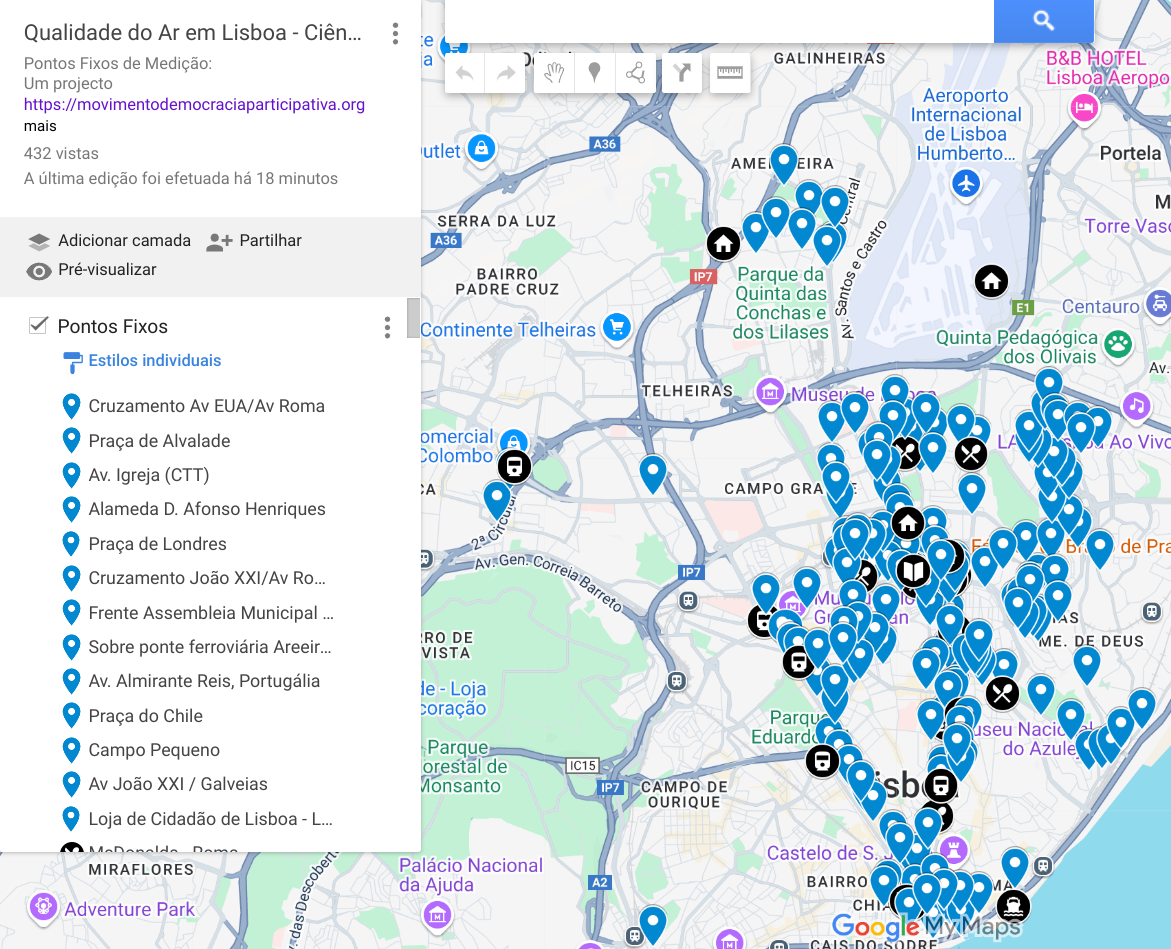Expand description with the 'mais' link
The width and height of the screenshot is (1171, 949).
pos(40,126)
